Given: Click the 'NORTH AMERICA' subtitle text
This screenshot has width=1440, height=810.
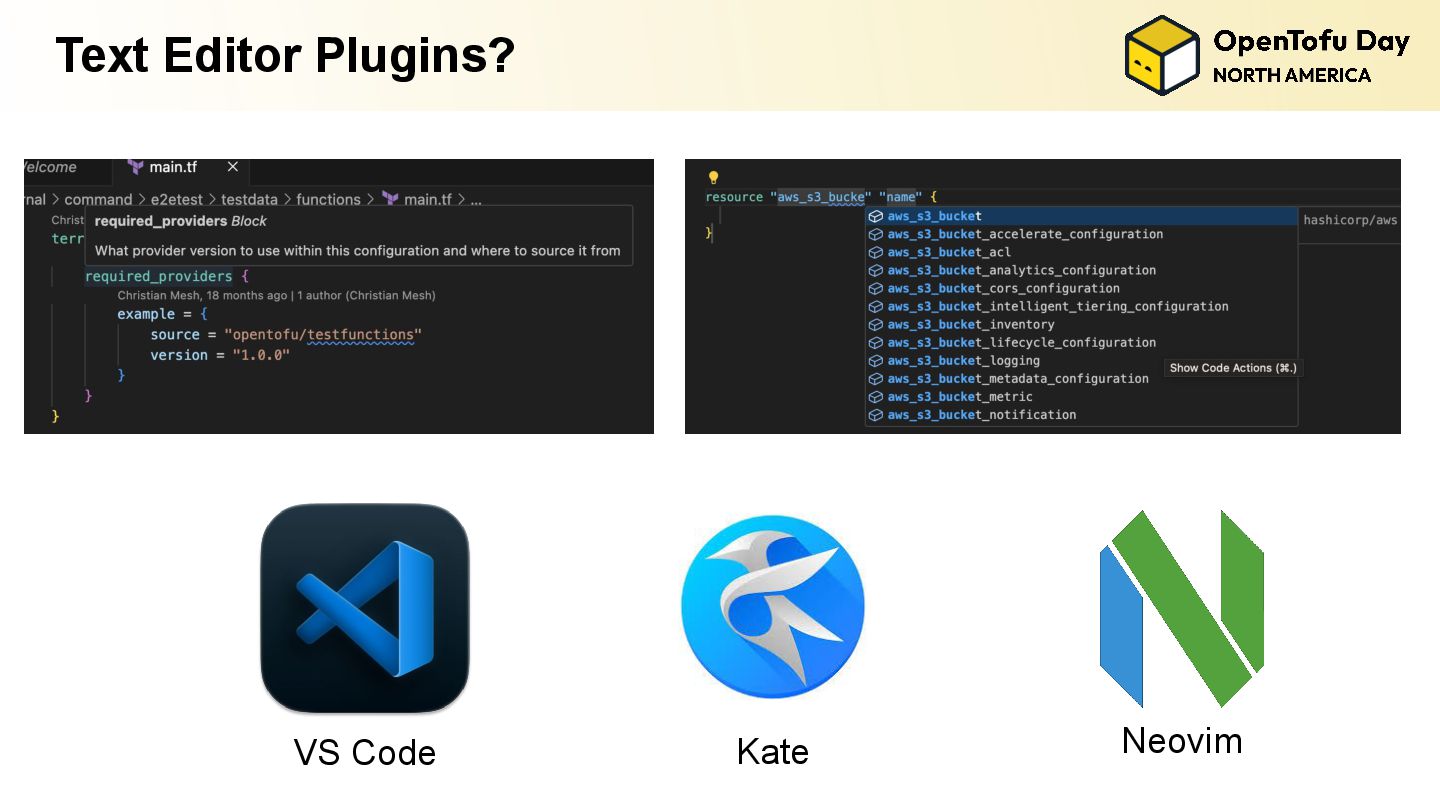Looking at the screenshot, I should [x=1291, y=75].
